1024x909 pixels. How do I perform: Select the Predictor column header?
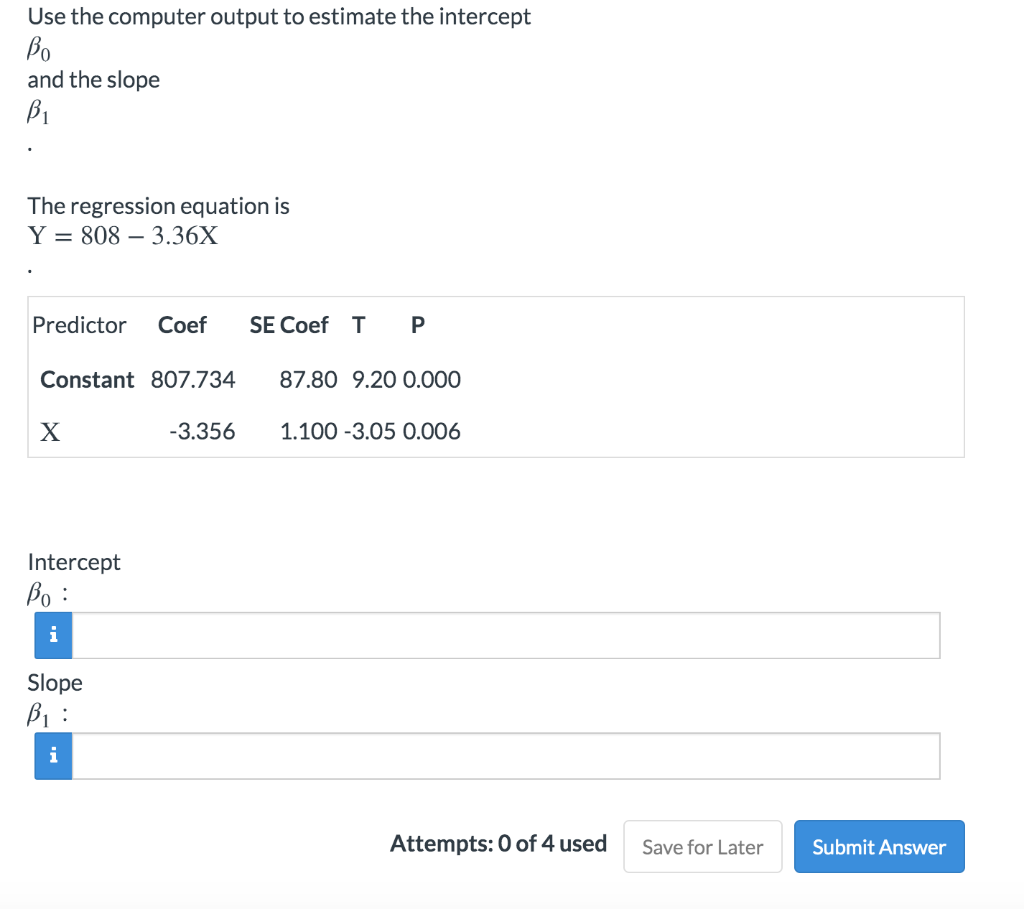pyautogui.click(x=79, y=324)
